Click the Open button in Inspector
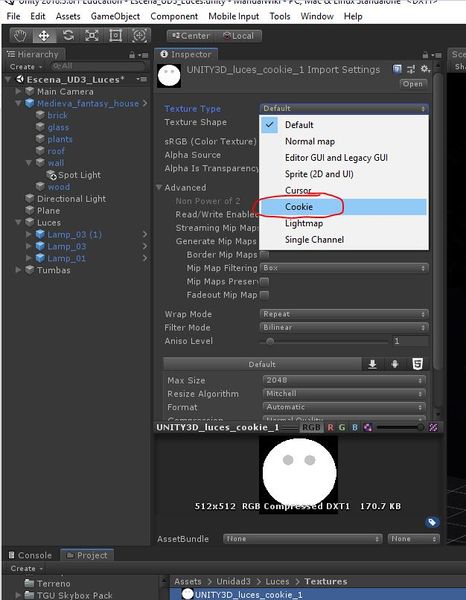This screenshot has height=600, width=466. 412,84
